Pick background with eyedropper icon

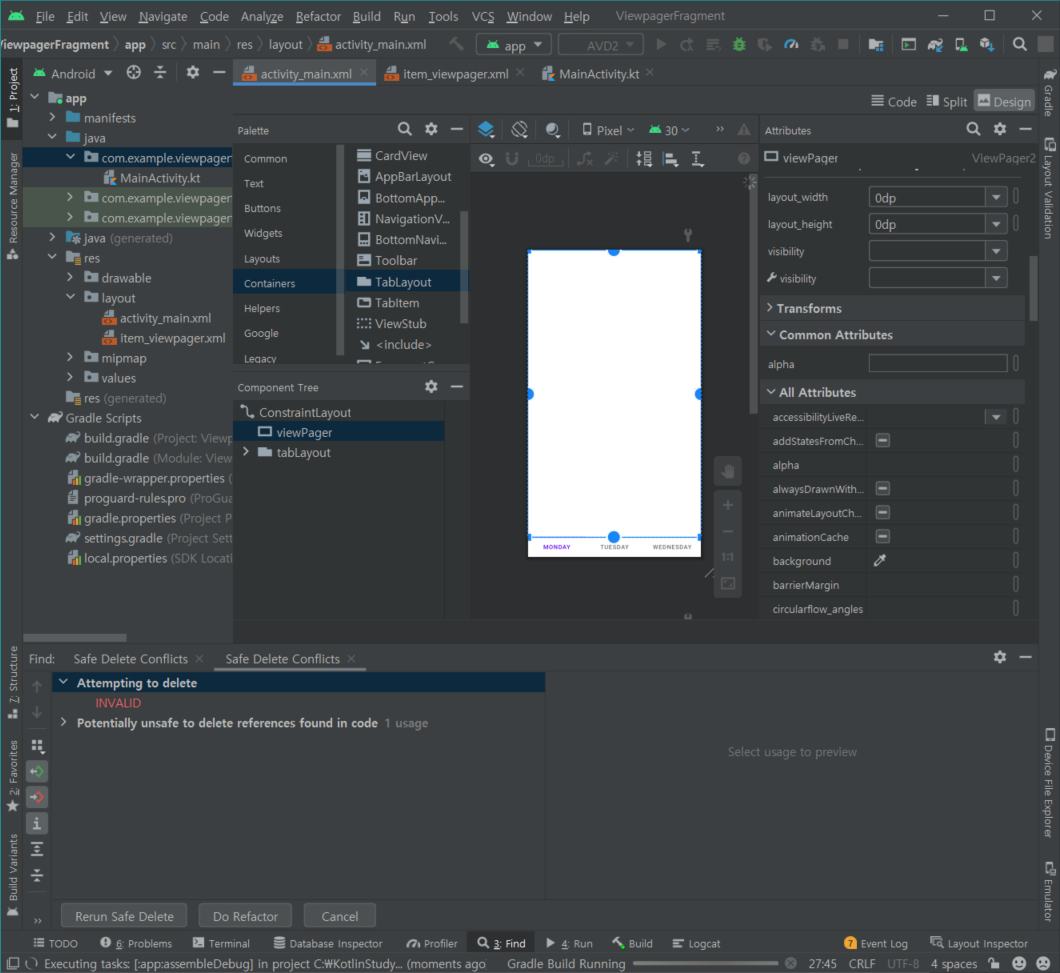(x=880, y=561)
